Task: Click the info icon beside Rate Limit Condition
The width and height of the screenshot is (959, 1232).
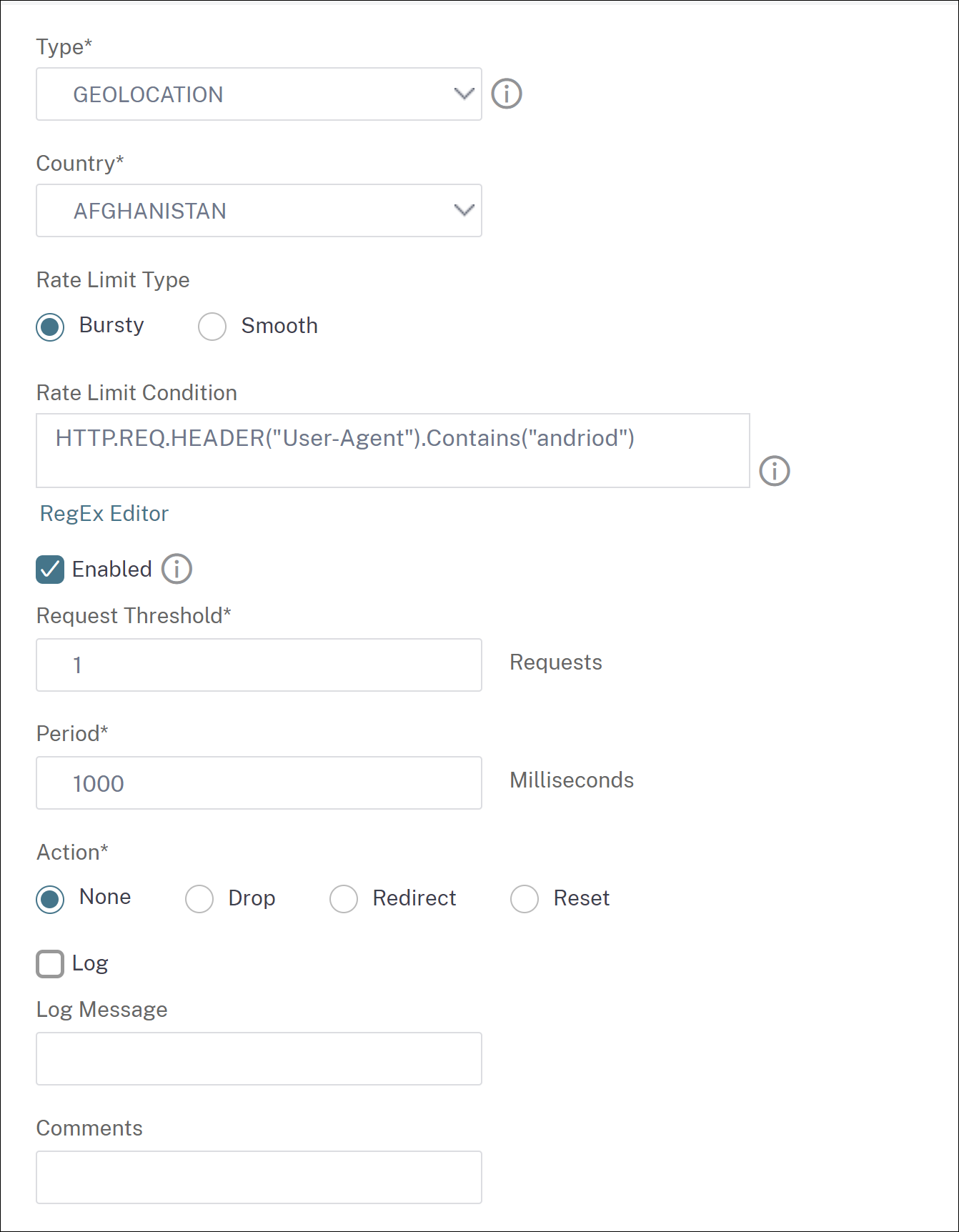Action: tap(775, 471)
